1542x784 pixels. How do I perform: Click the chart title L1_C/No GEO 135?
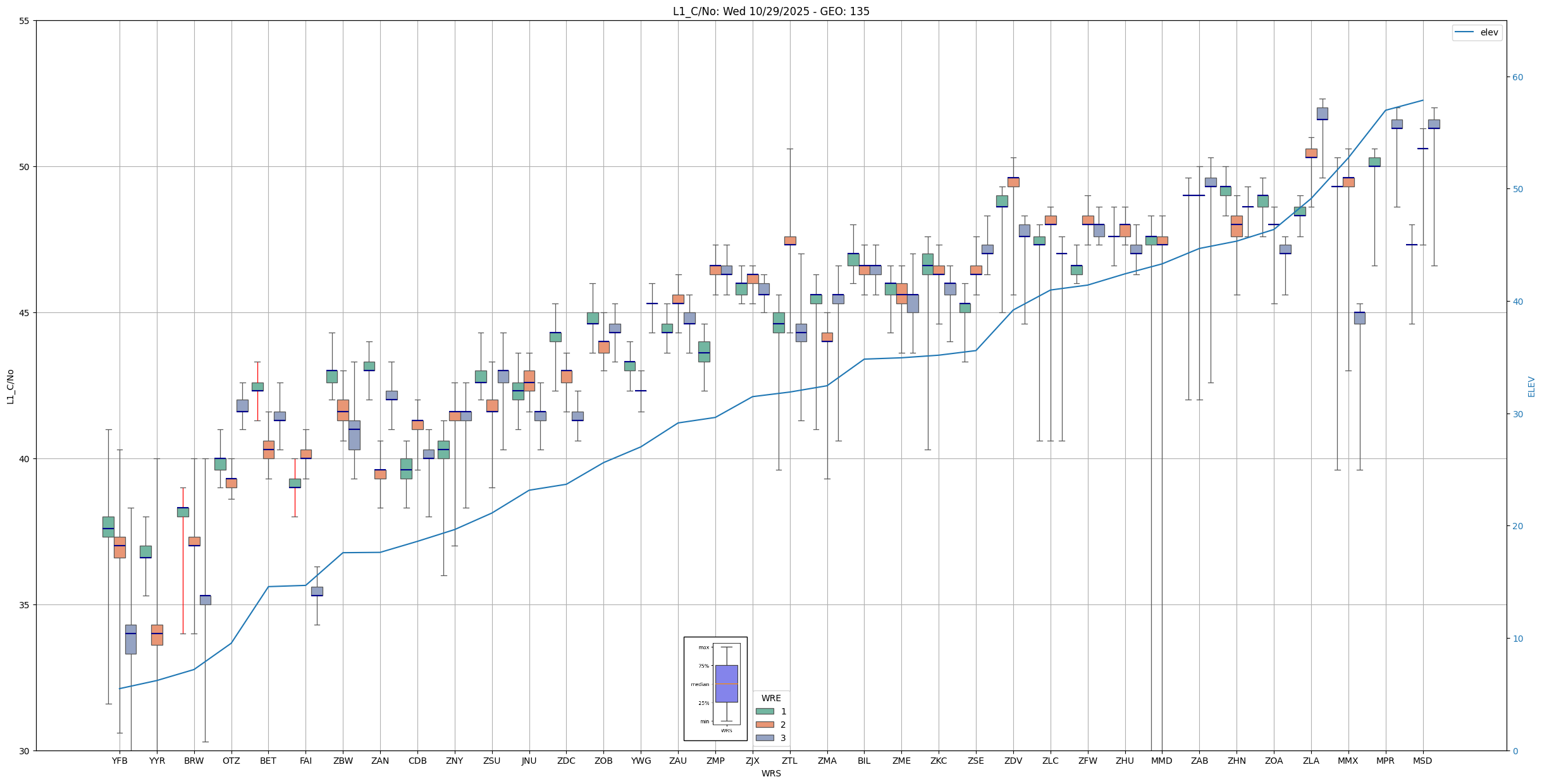[x=770, y=11]
